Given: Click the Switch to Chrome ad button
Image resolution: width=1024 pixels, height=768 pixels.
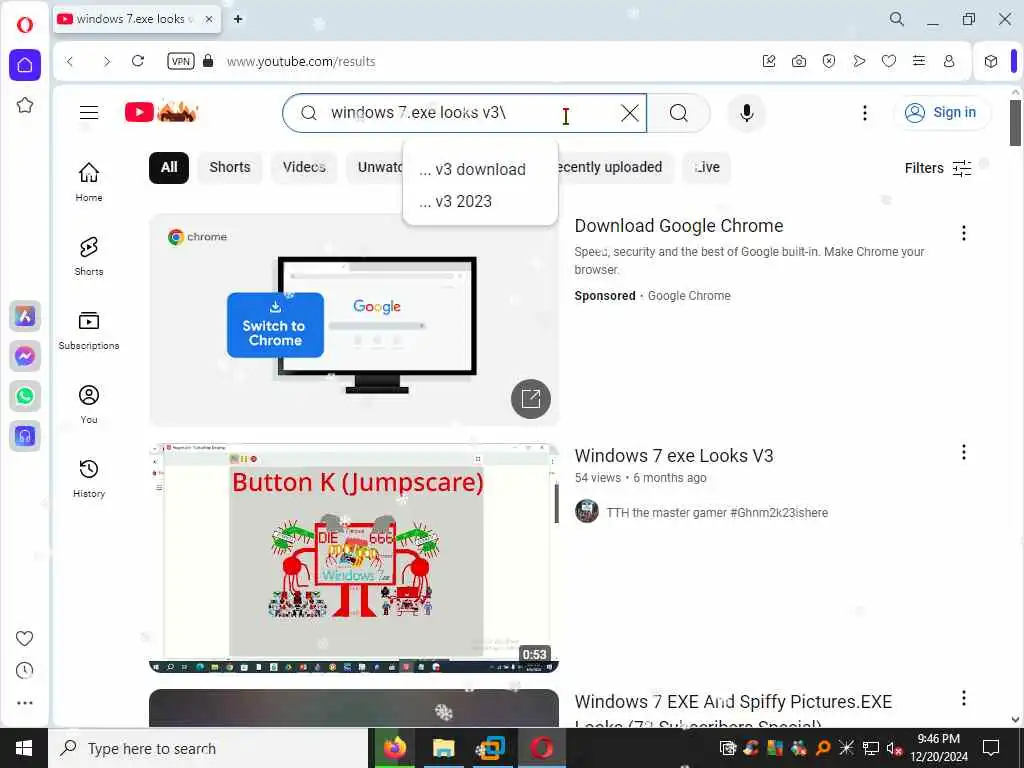Looking at the screenshot, I should (x=275, y=325).
